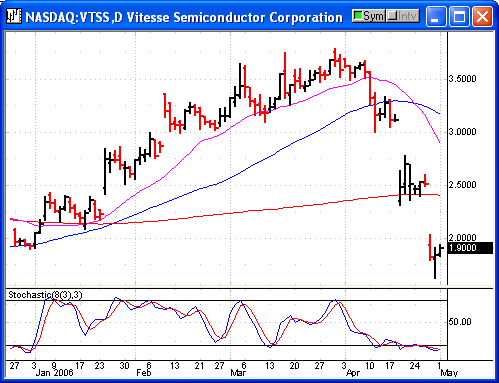
Task: Click the 'Feb' month label on time axis
Action: click(144, 372)
